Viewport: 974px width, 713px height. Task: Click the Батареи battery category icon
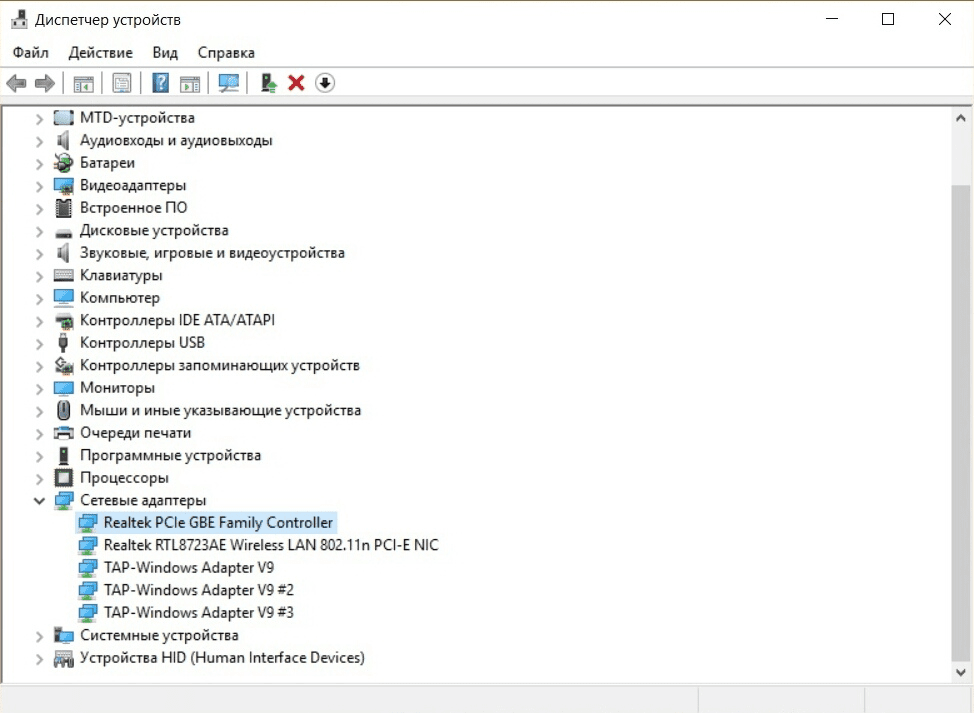[63, 163]
